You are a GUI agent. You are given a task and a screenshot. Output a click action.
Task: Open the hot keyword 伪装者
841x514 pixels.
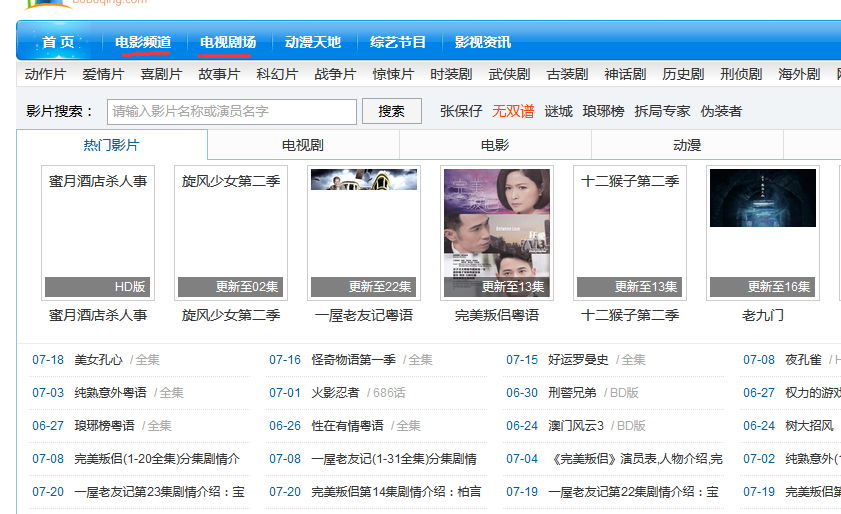pyautogui.click(x=721, y=111)
